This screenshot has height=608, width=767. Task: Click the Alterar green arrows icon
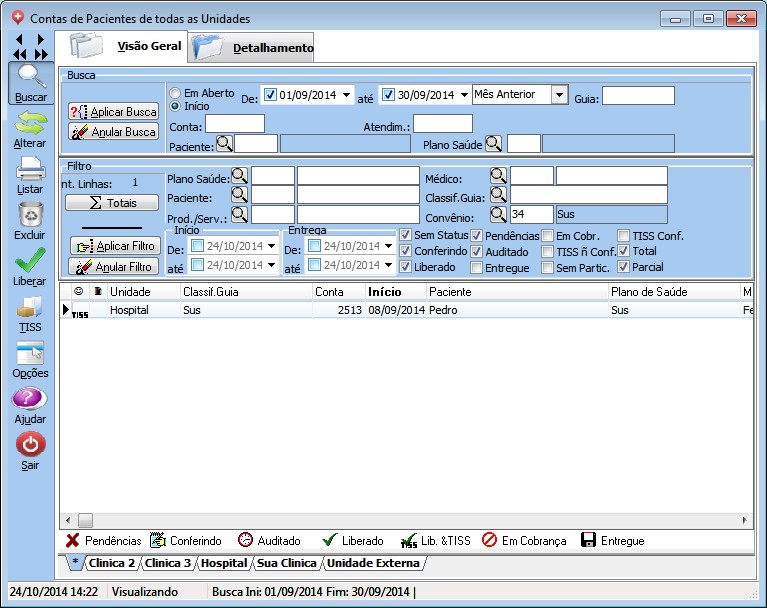(x=30, y=124)
